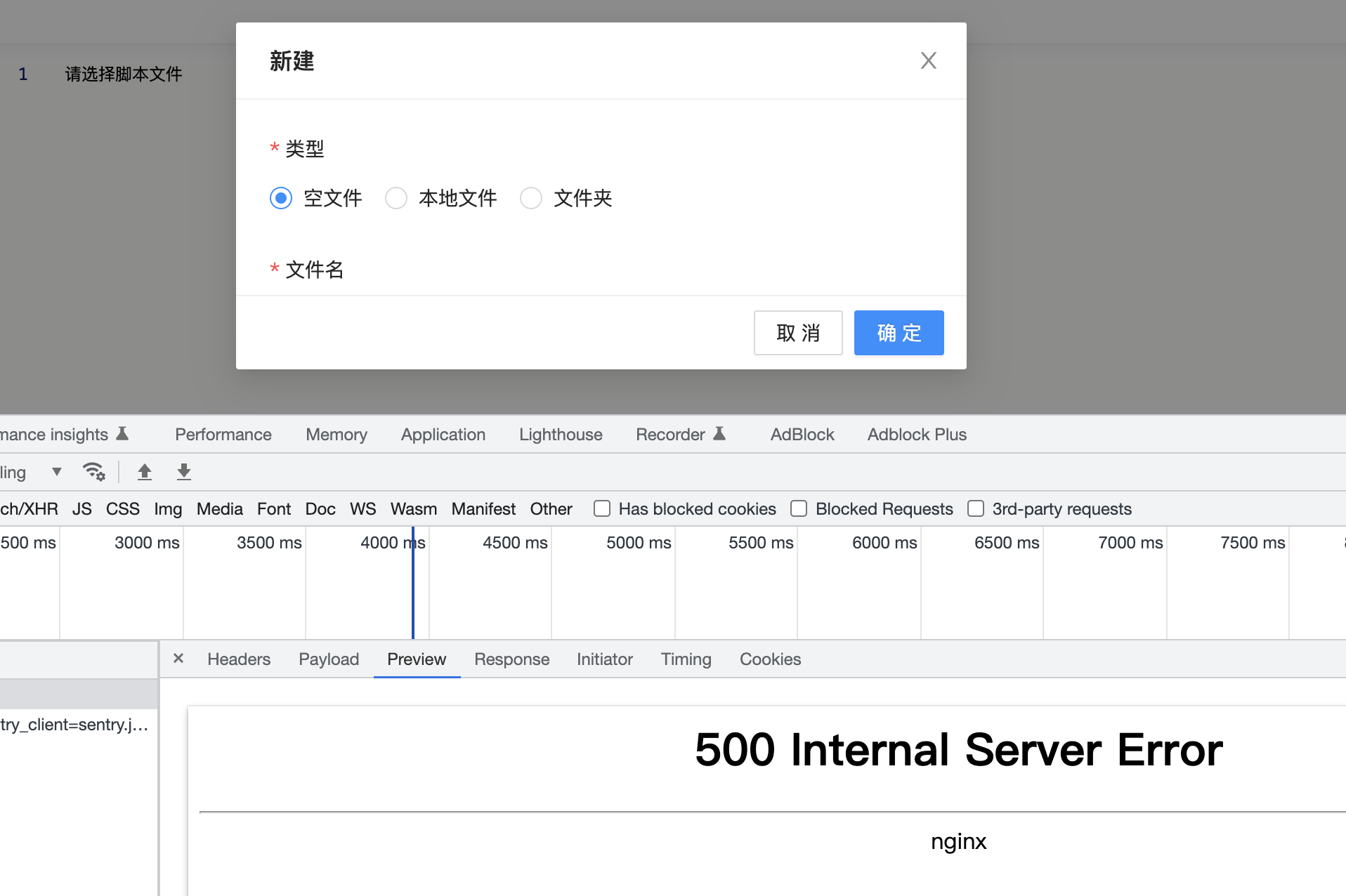Viewport: 1346px width, 896px height.
Task: Enable the Blocked Requests checkbox
Action: (x=799, y=508)
